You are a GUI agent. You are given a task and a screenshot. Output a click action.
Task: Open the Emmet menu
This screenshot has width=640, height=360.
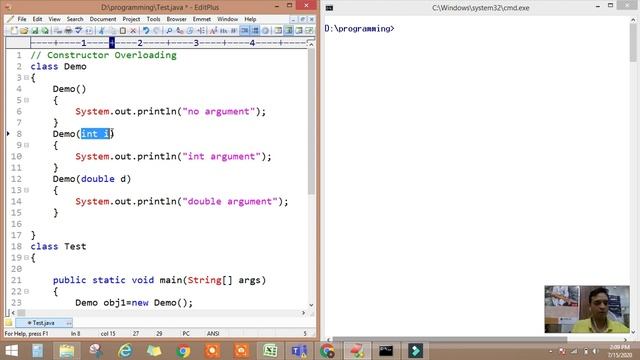pos(202,19)
